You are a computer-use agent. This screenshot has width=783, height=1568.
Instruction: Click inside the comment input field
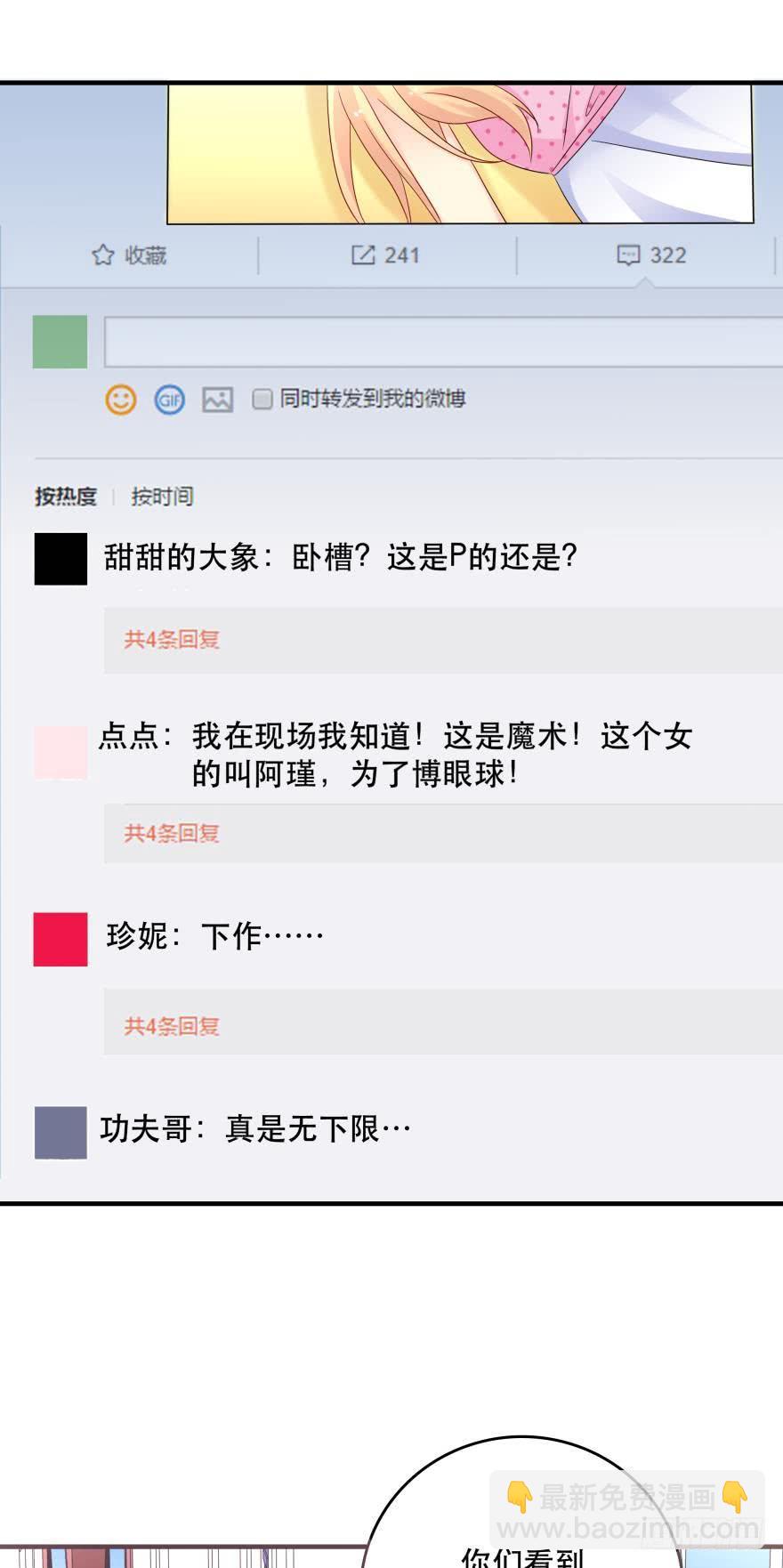point(443,342)
